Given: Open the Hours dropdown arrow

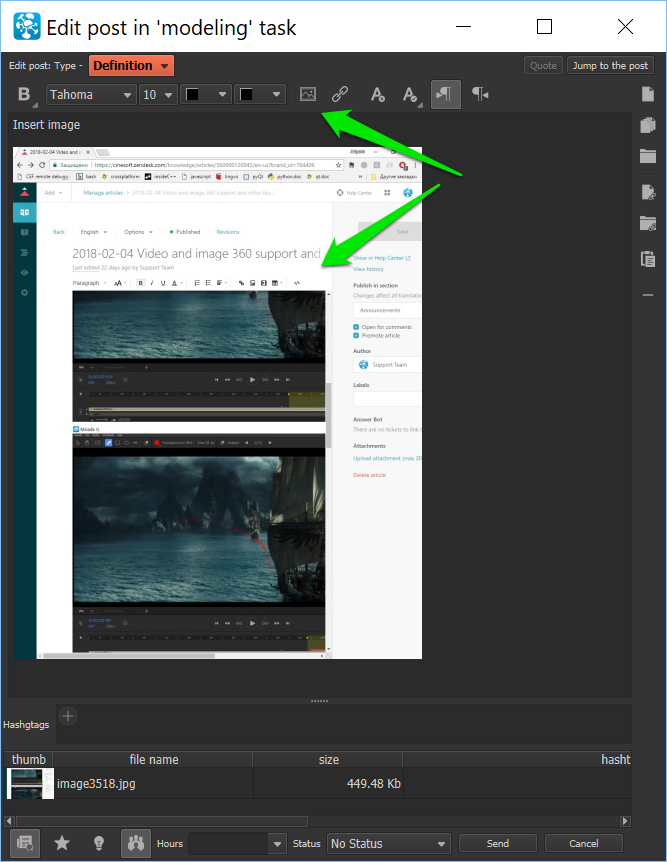Looking at the screenshot, I should click(277, 843).
